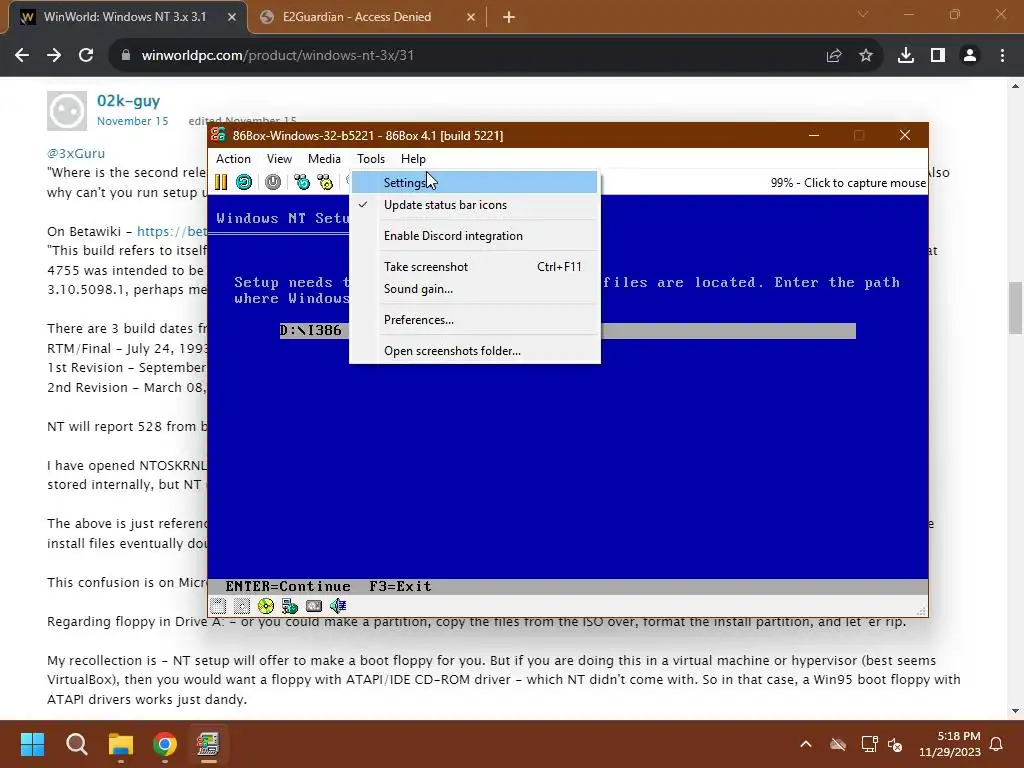The height and width of the screenshot is (768, 1024).
Task: Click the sound speaker status bar icon
Action: pyautogui.click(x=338, y=606)
